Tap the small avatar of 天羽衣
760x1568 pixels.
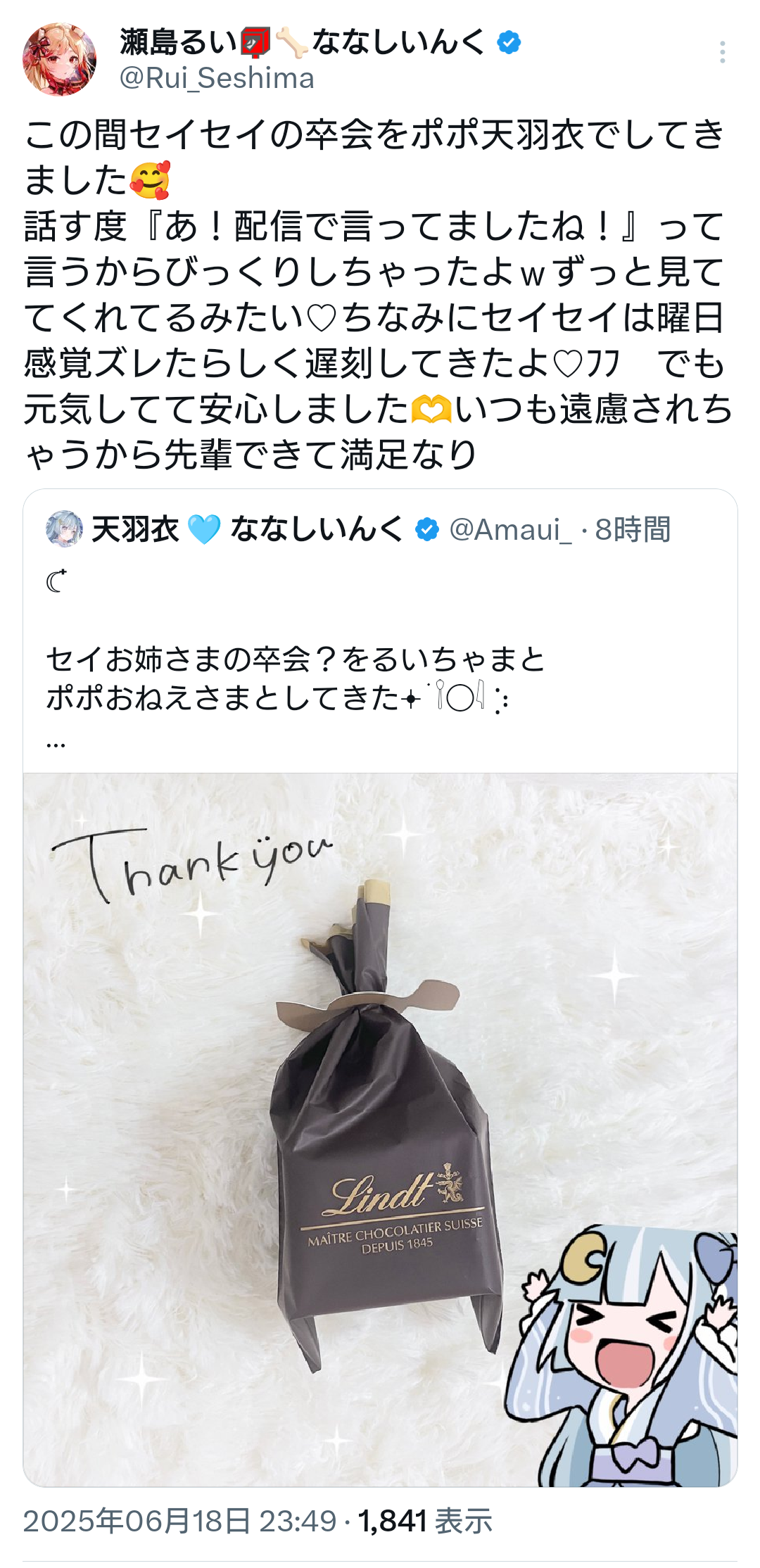point(64,529)
